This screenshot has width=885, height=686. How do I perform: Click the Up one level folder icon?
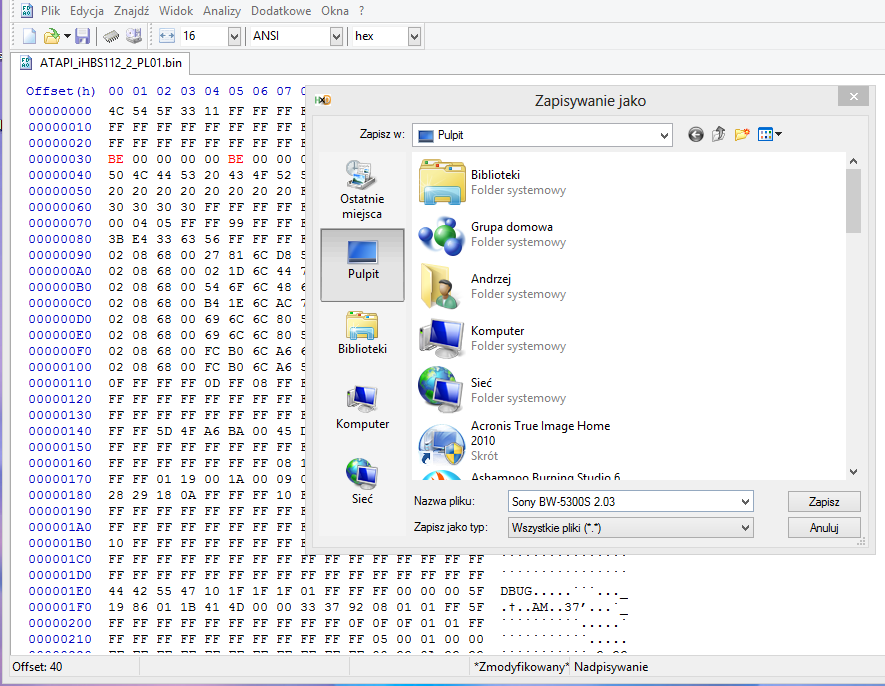(x=718, y=134)
